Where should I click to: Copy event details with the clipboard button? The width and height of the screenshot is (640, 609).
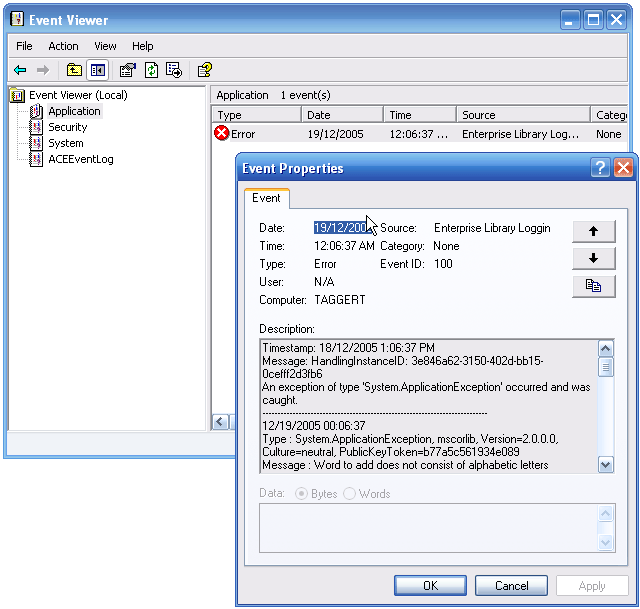click(593, 286)
